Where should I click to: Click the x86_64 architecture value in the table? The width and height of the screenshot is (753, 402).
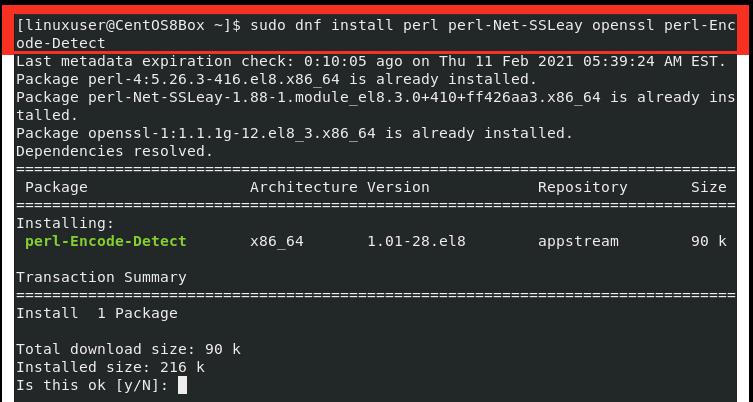tap(277, 241)
